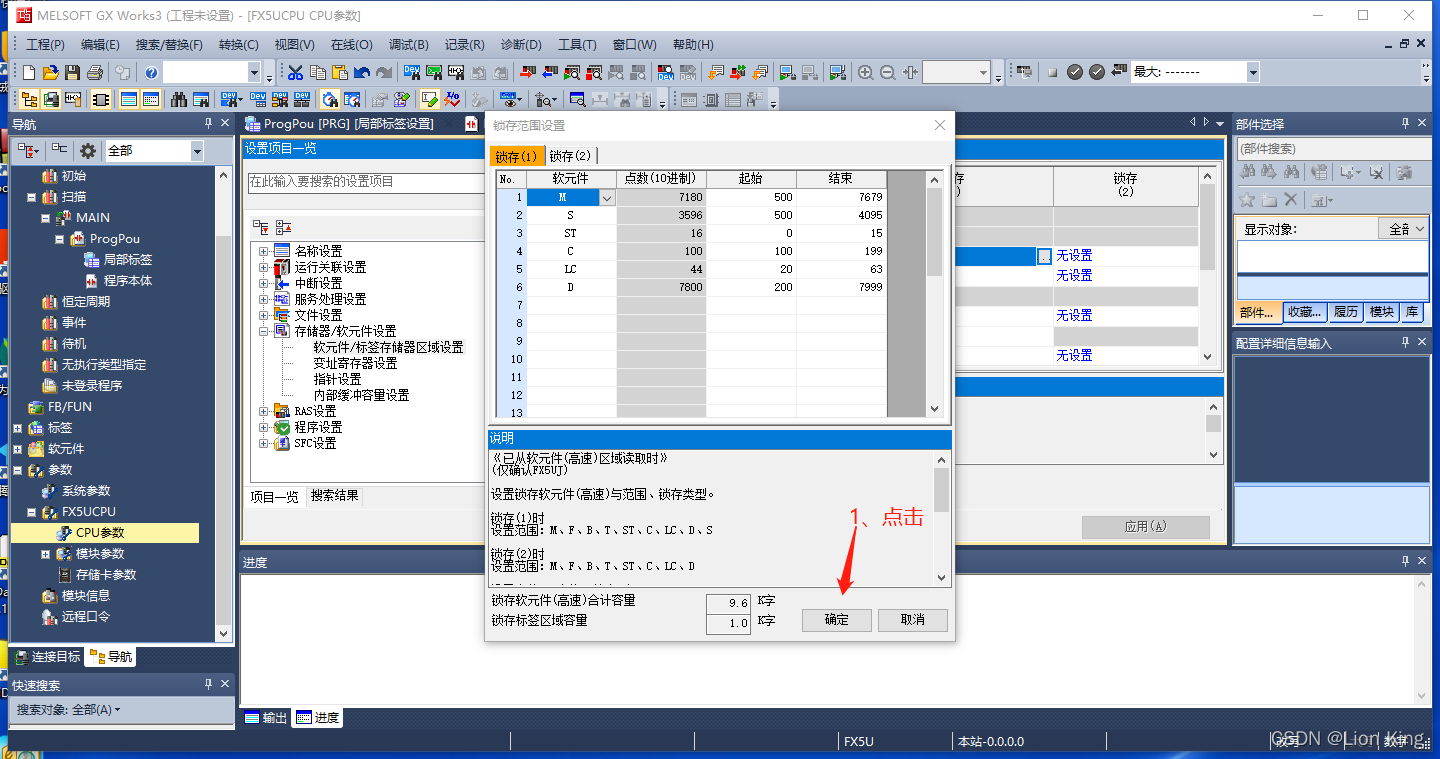Click expand-all icon above settings tree

click(260, 227)
